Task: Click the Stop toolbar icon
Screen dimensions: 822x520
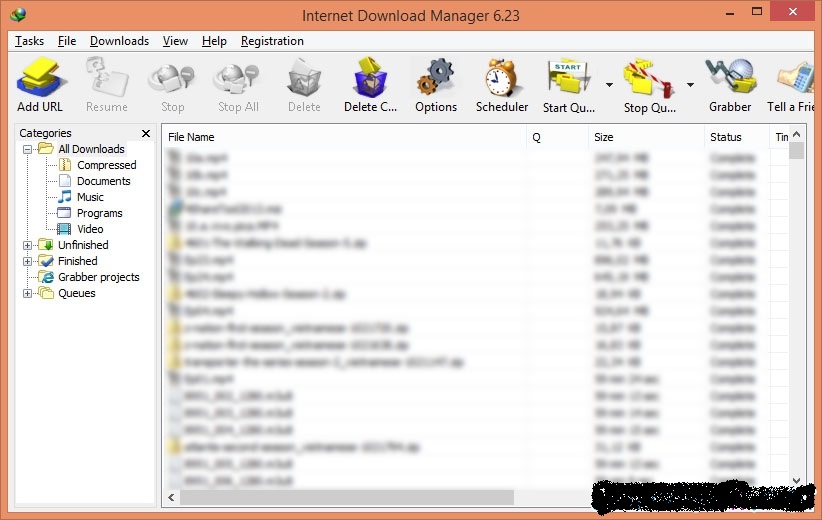Action: (x=172, y=78)
